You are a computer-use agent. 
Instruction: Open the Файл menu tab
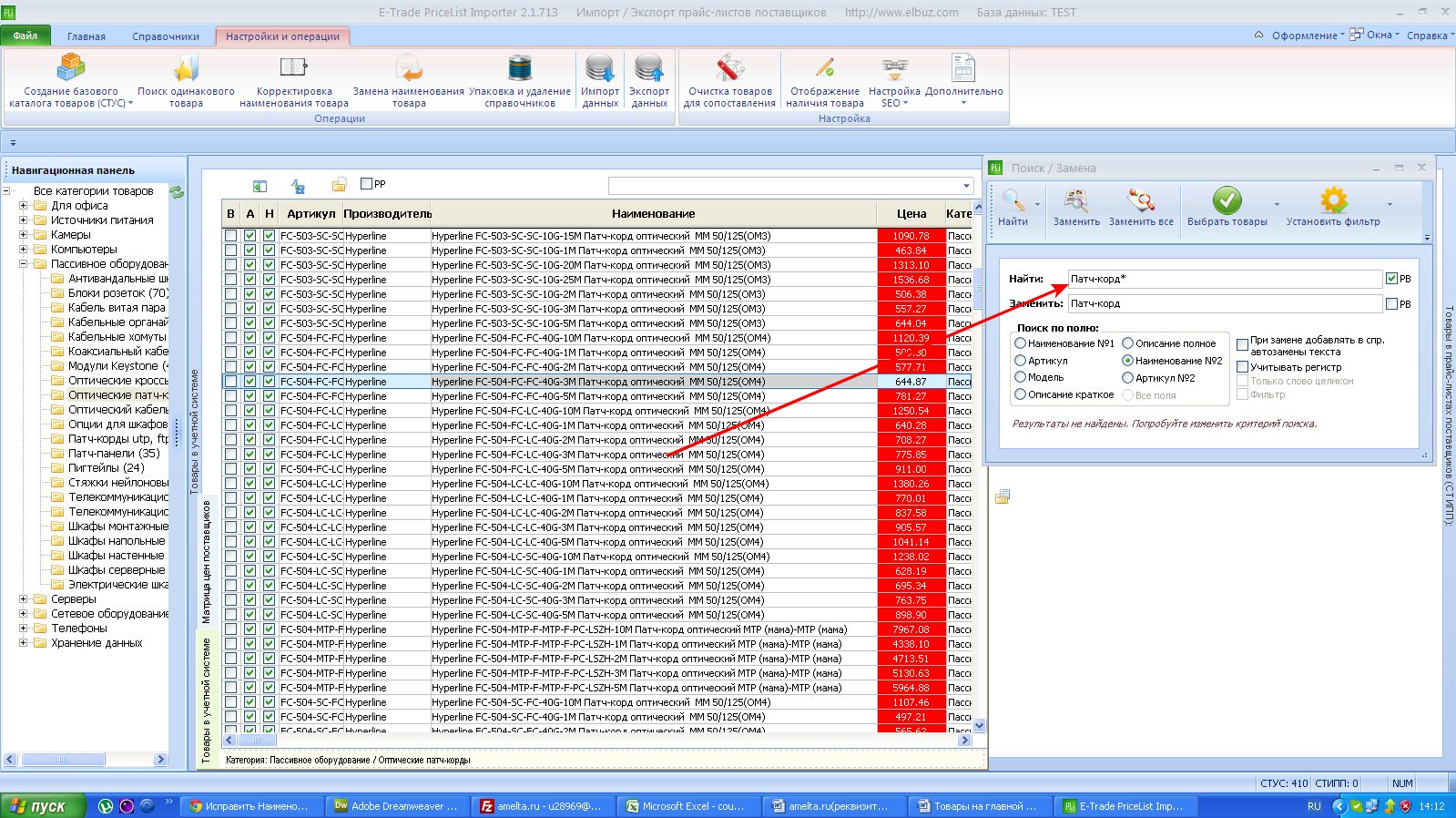[x=25, y=36]
